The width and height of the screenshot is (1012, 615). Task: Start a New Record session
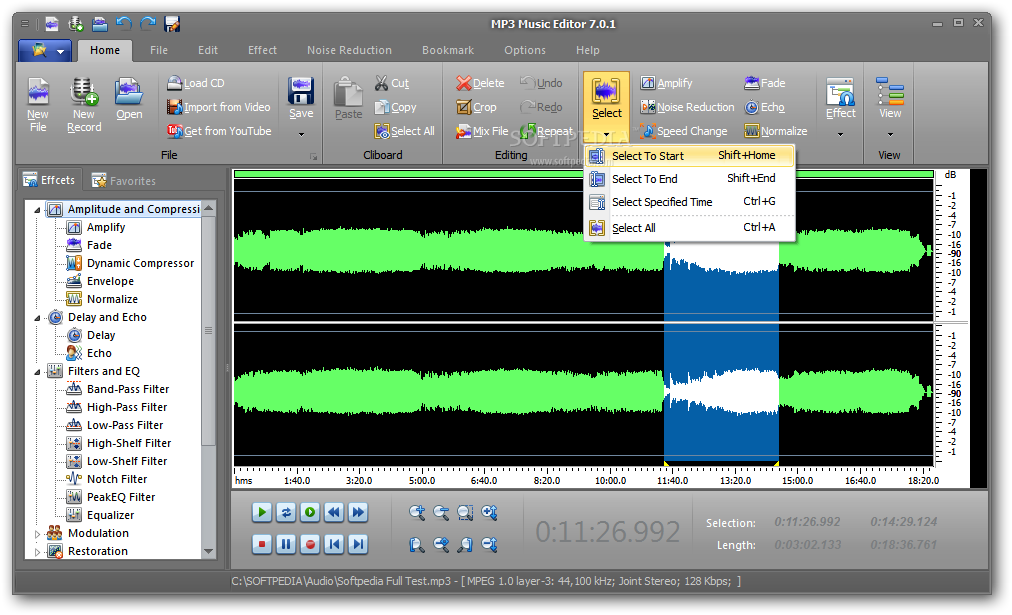click(x=84, y=105)
